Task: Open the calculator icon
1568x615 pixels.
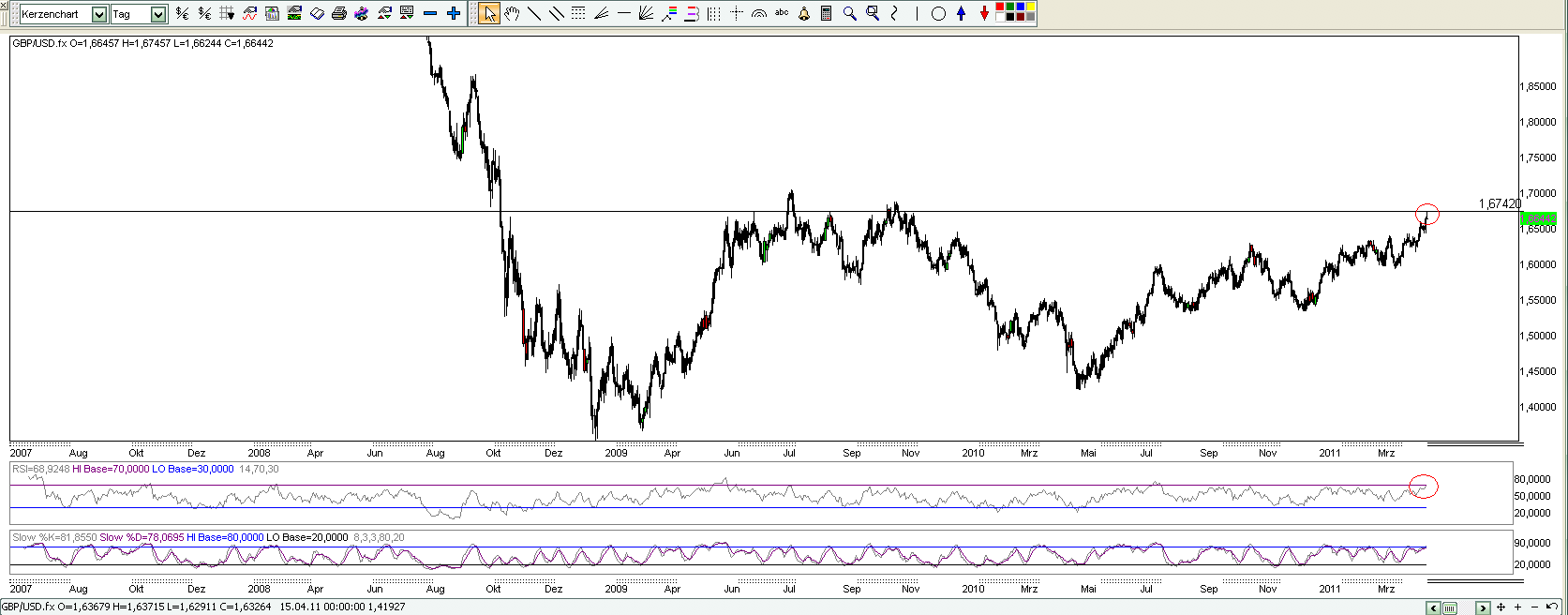Action: (x=827, y=13)
